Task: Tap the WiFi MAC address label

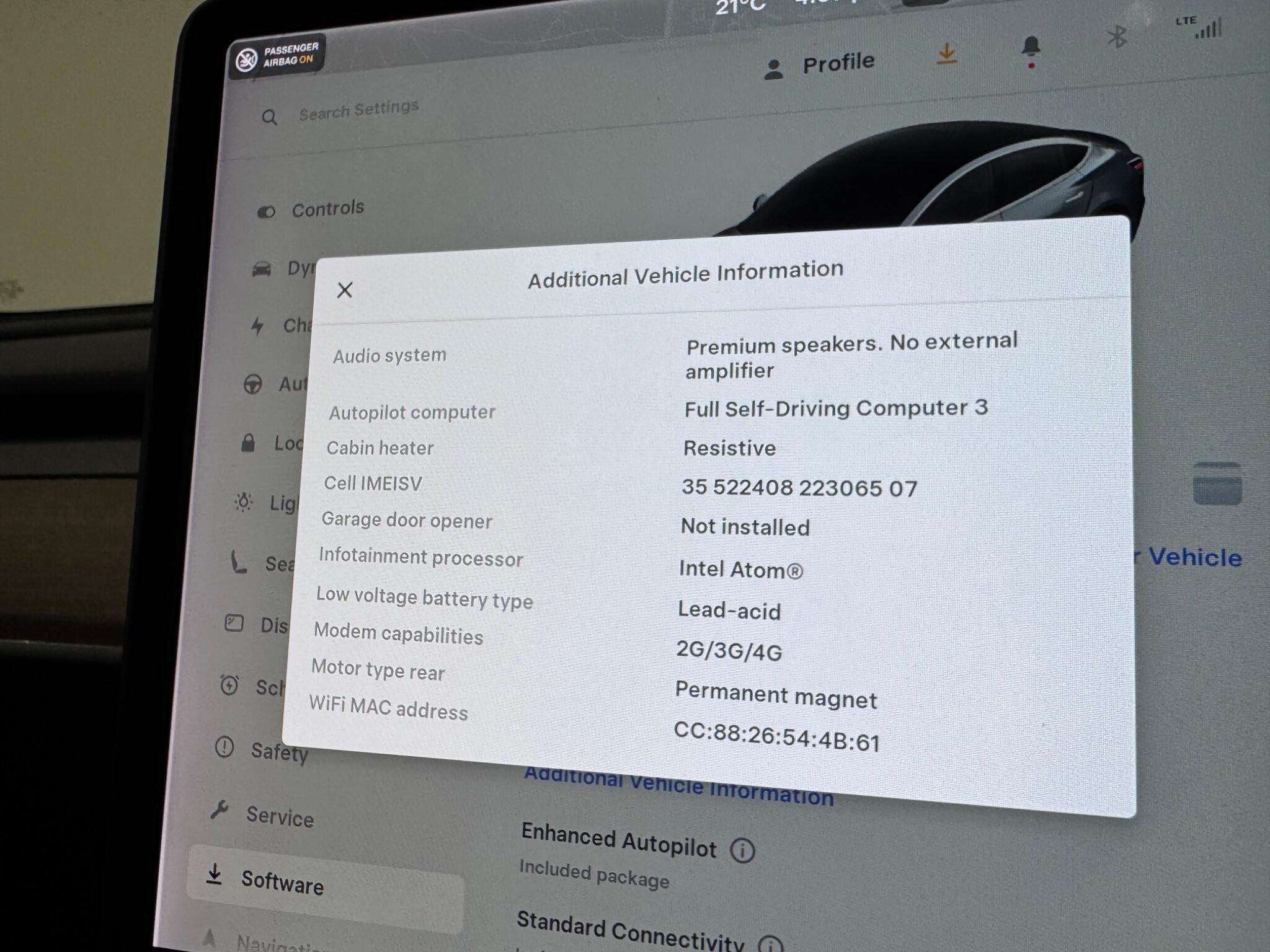Action: (388, 708)
